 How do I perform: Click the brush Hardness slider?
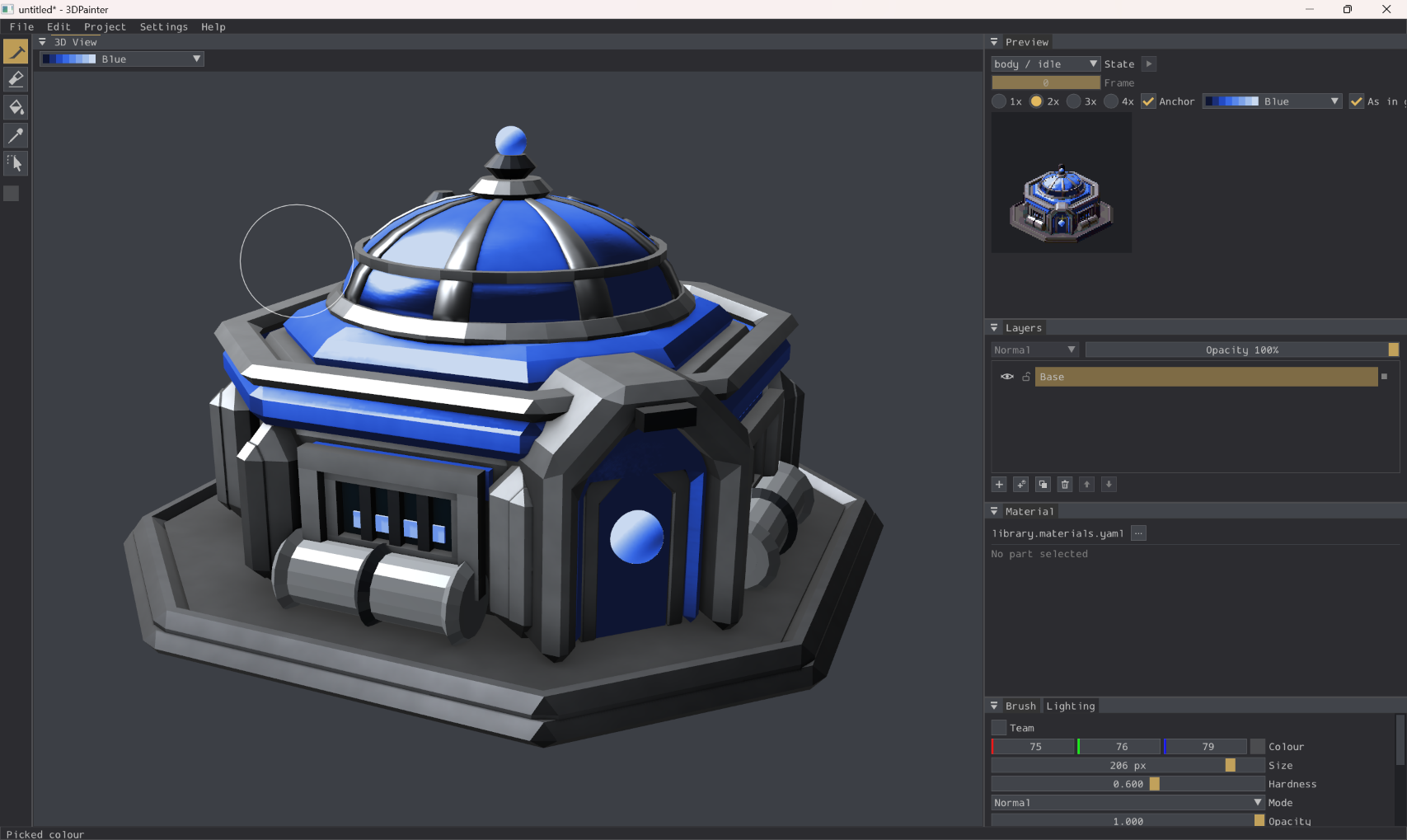(1128, 784)
